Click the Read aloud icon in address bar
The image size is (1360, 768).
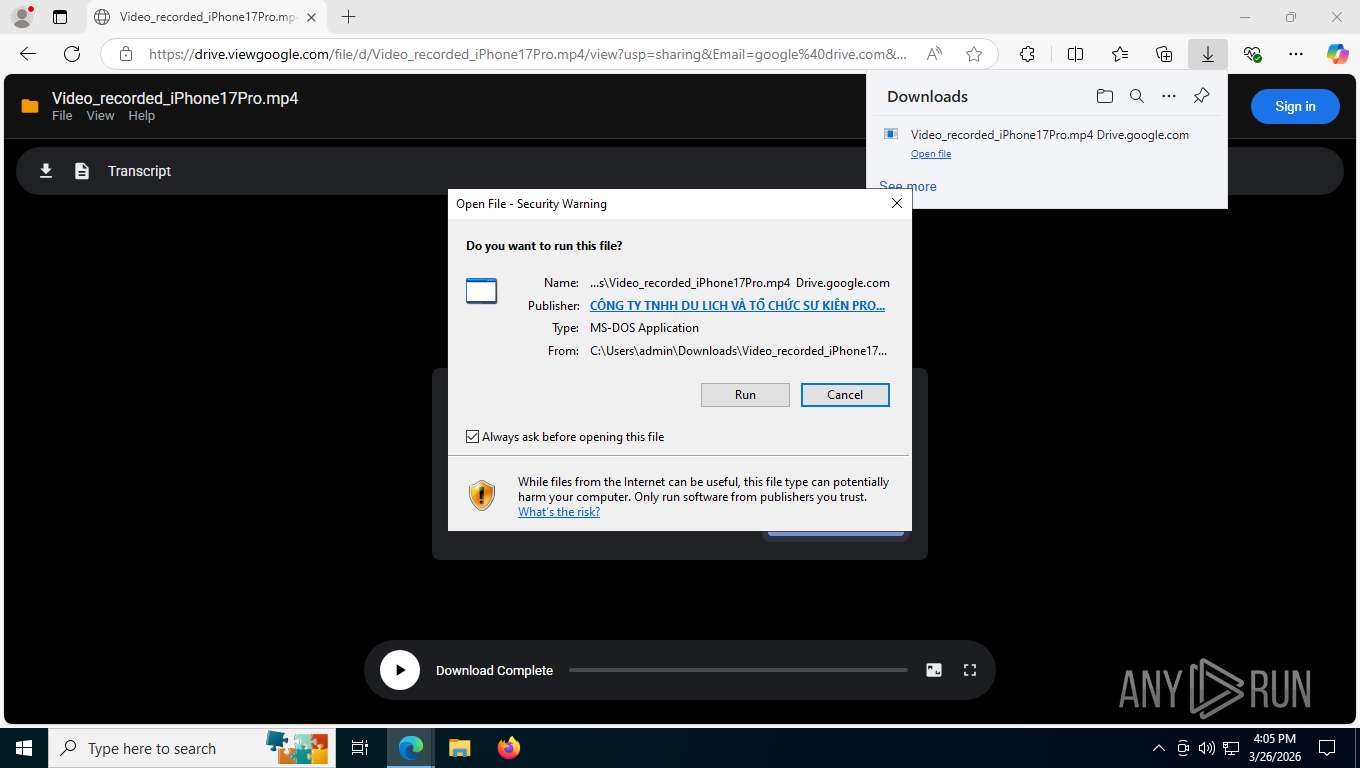(934, 54)
